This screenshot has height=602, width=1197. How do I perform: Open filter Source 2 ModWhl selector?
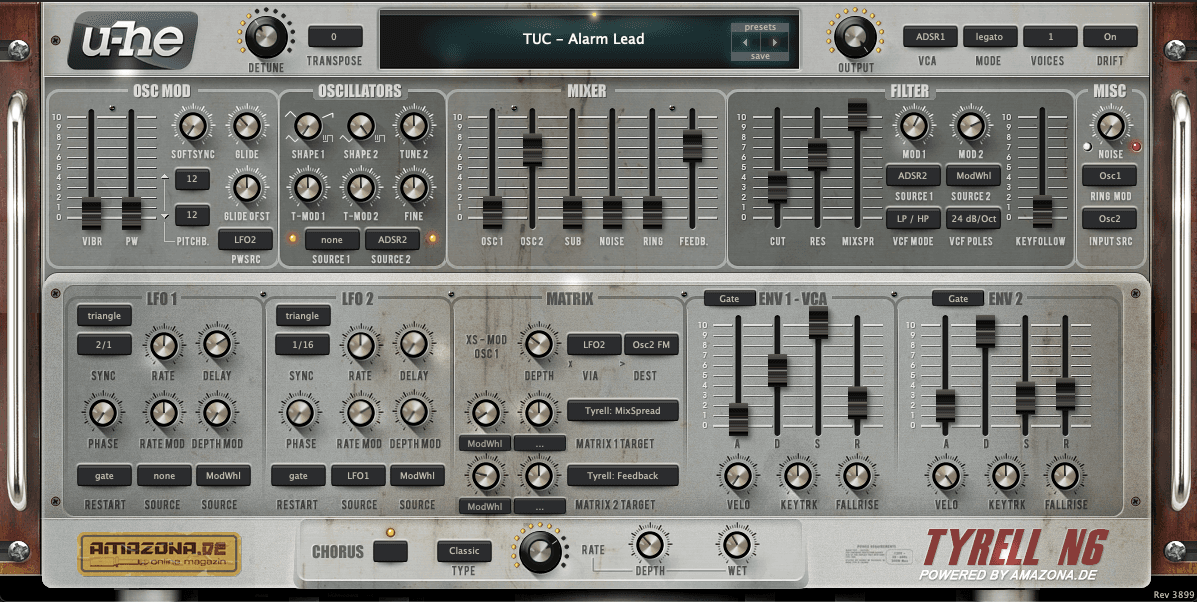tap(973, 175)
